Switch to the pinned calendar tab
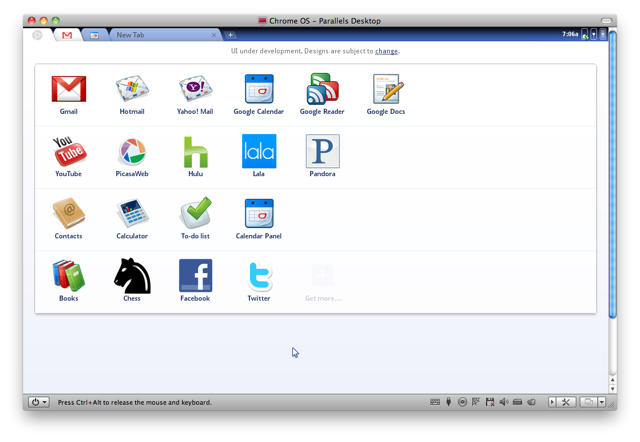The width and height of the screenshot is (640, 442). click(x=94, y=36)
